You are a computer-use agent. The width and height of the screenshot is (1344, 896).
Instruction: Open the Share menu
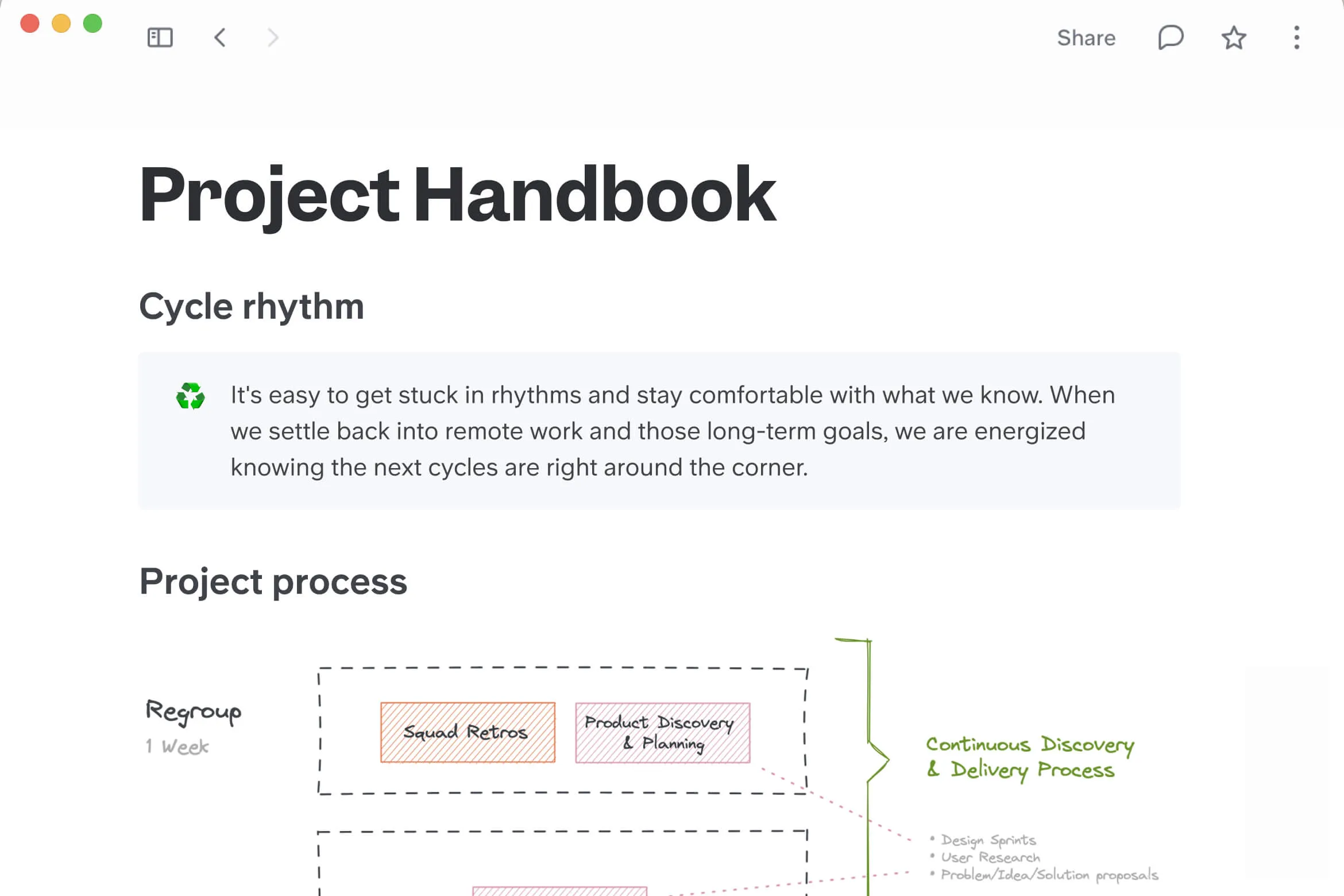click(1087, 38)
